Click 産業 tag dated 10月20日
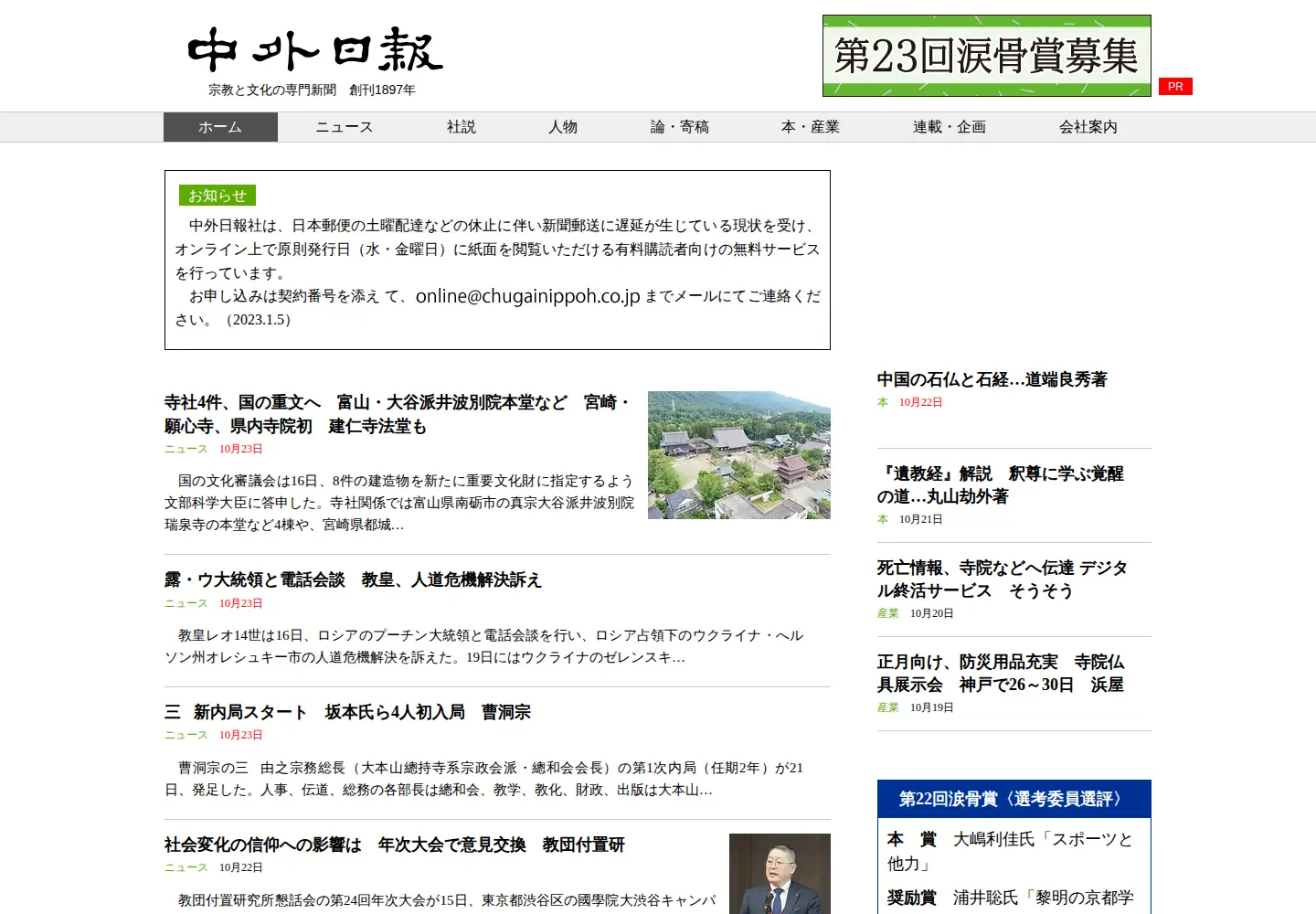Image resolution: width=1316 pixels, height=914 pixels. click(x=888, y=613)
